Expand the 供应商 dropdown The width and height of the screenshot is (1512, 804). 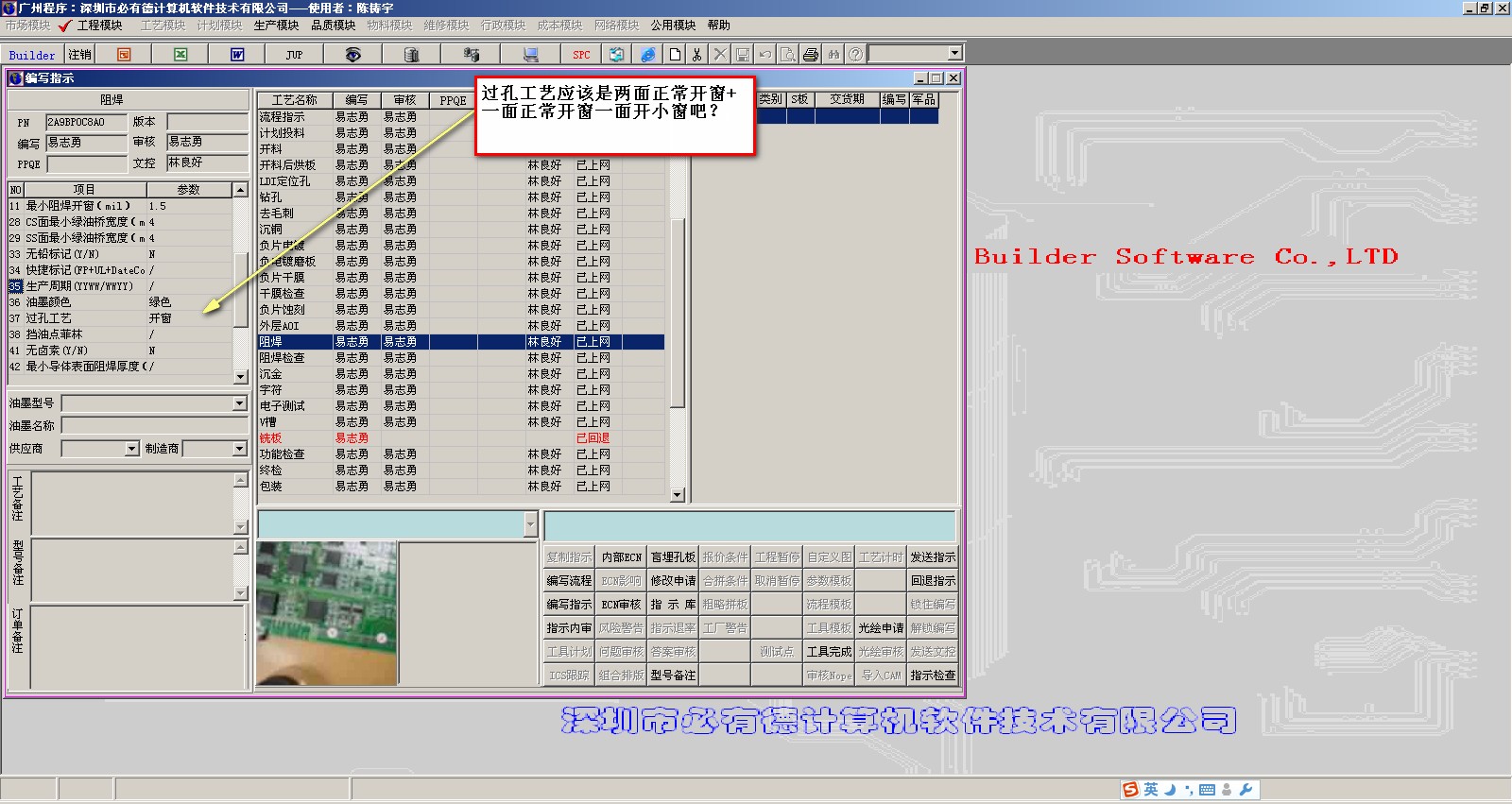(131, 449)
